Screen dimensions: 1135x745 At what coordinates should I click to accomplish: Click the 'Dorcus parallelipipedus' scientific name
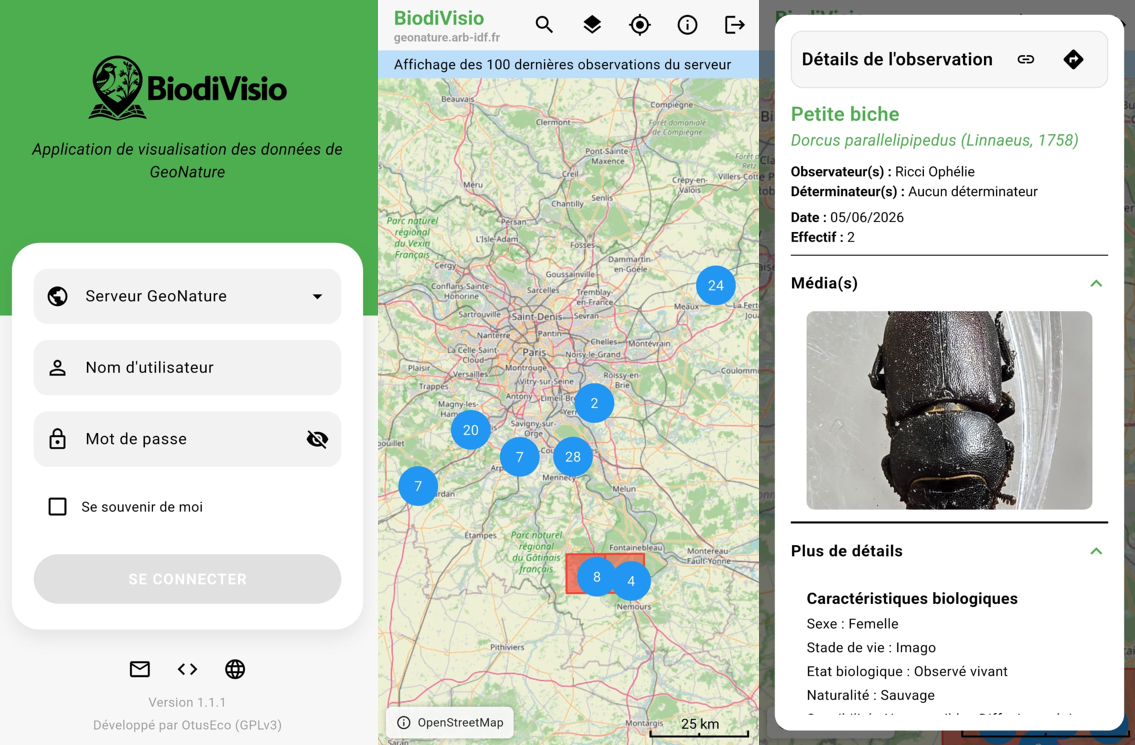[934, 140]
